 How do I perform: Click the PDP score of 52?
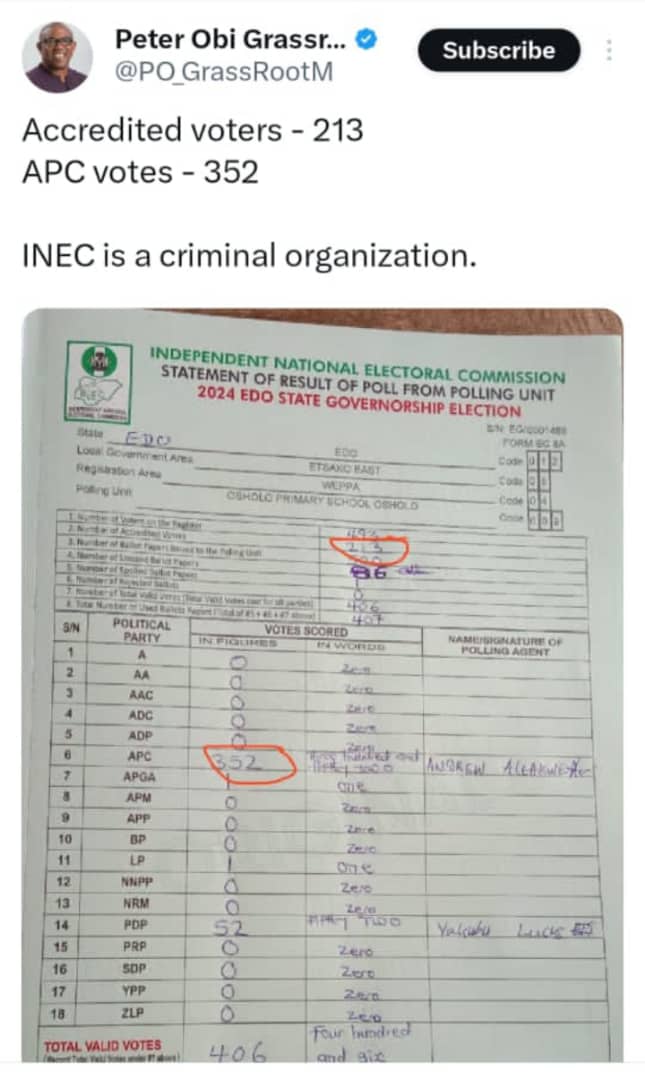pyautogui.click(x=231, y=927)
